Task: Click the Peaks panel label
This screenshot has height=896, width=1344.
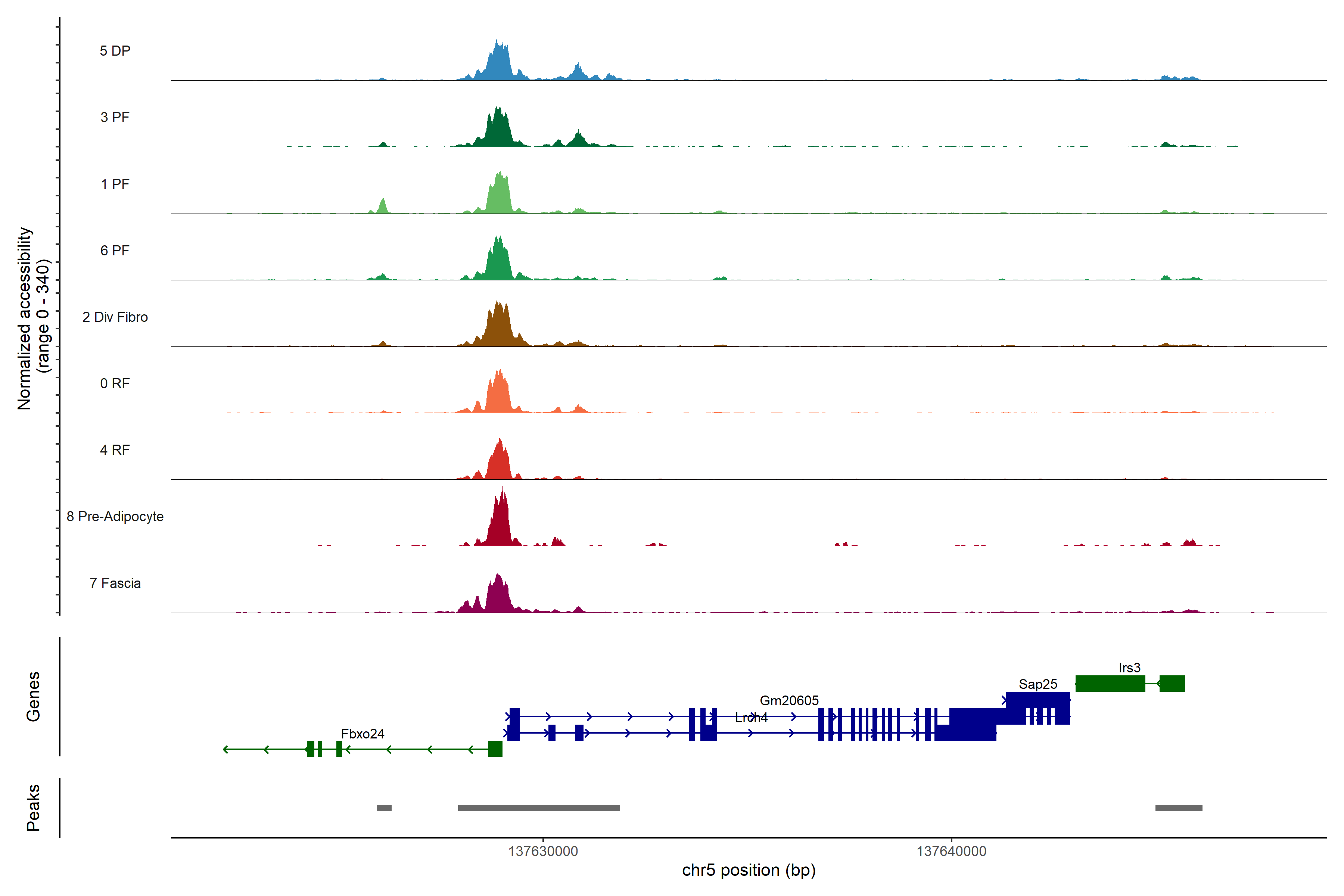Action: coord(33,808)
